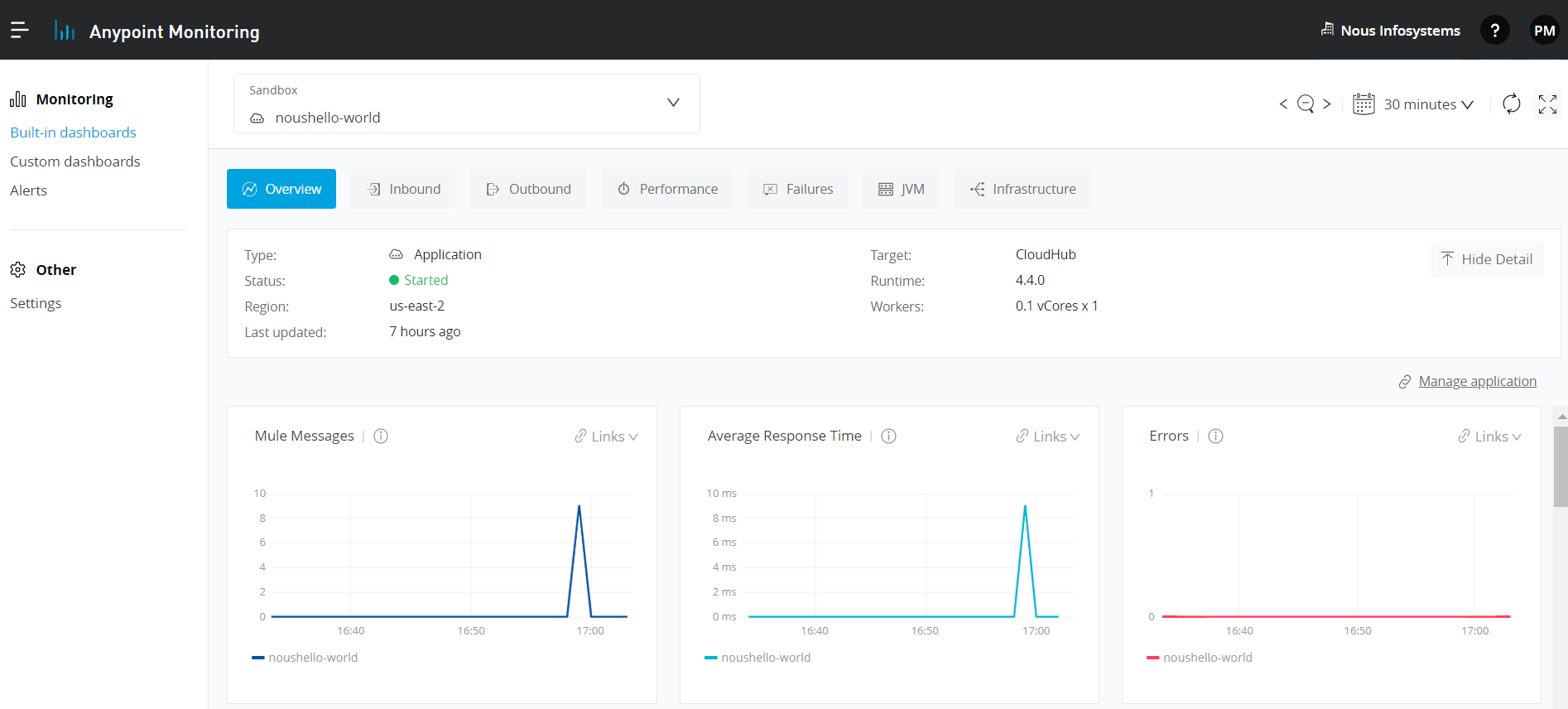Toggle noushello-world legend under Errors
The height and width of the screenshot is (709, 1568).
tap(1200, 658)
